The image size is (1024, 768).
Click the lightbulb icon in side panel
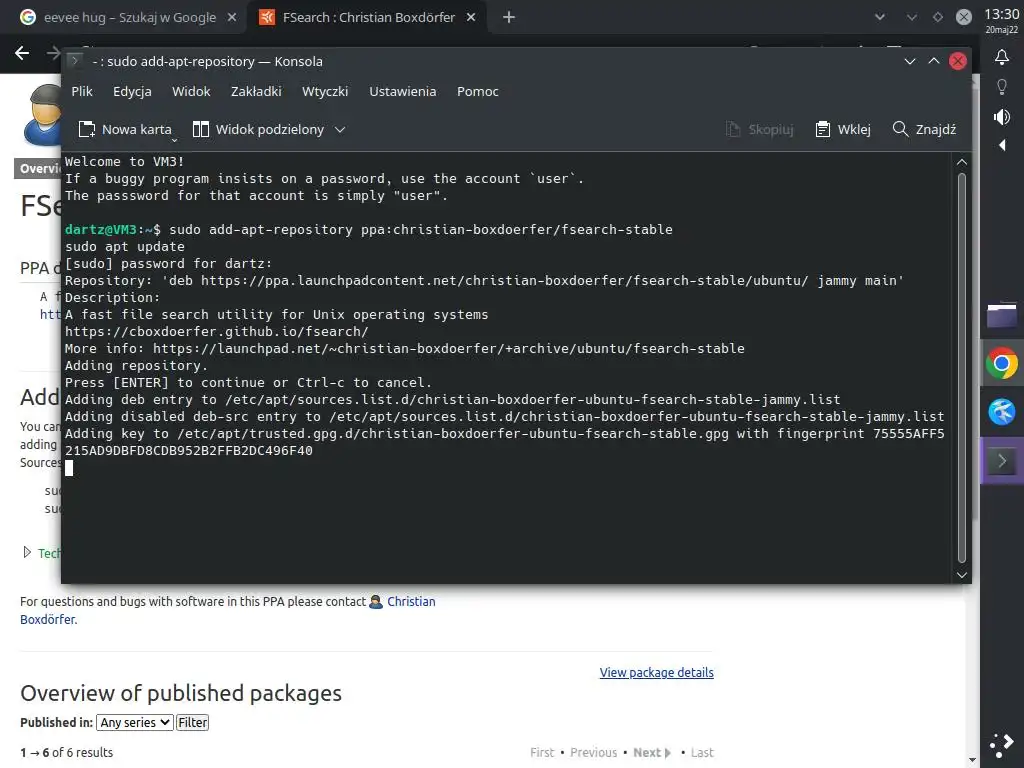click(1002, 86)
